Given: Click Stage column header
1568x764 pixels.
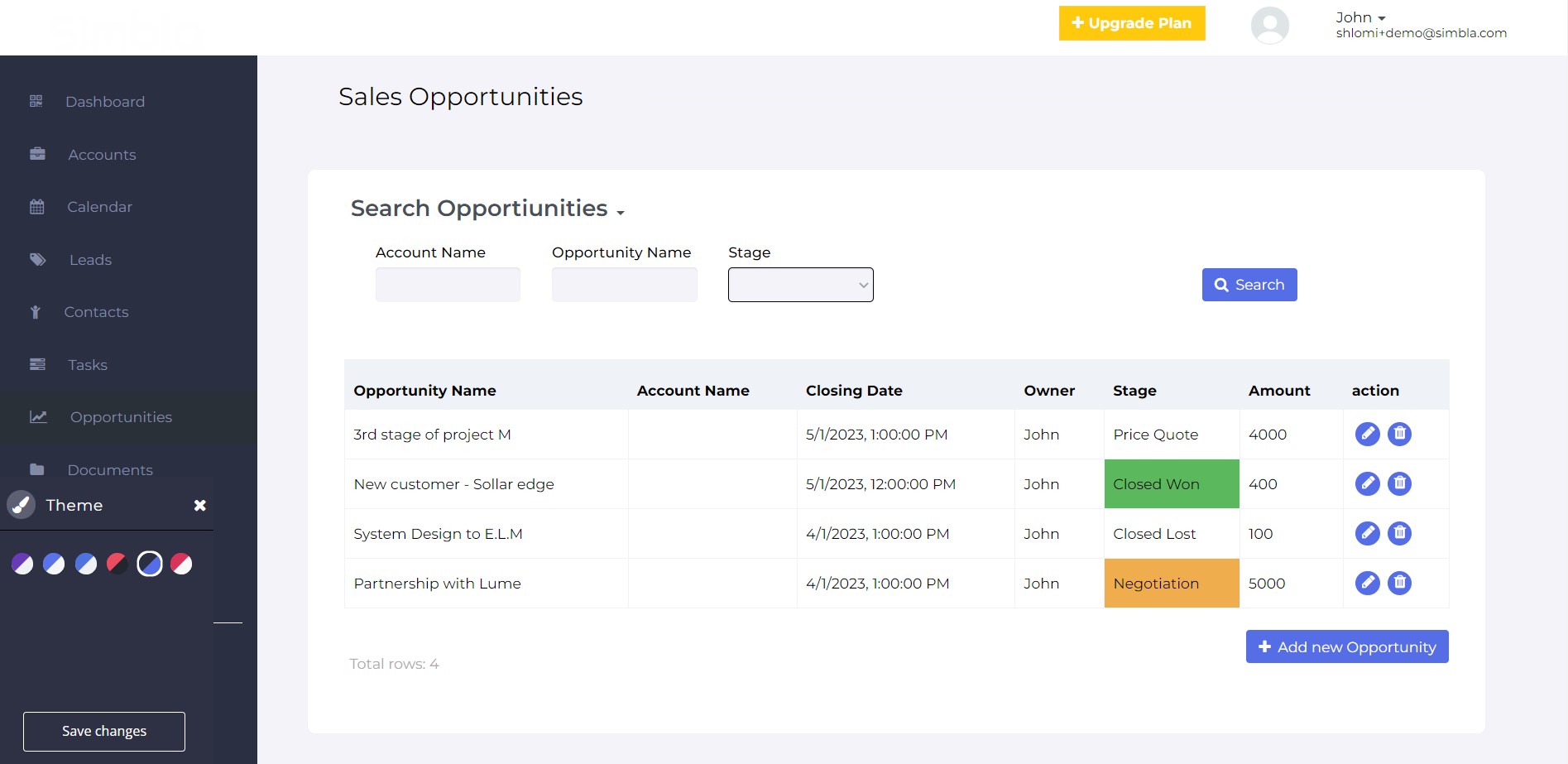Looking at the screenshot, I should [x=1134, y=391].
